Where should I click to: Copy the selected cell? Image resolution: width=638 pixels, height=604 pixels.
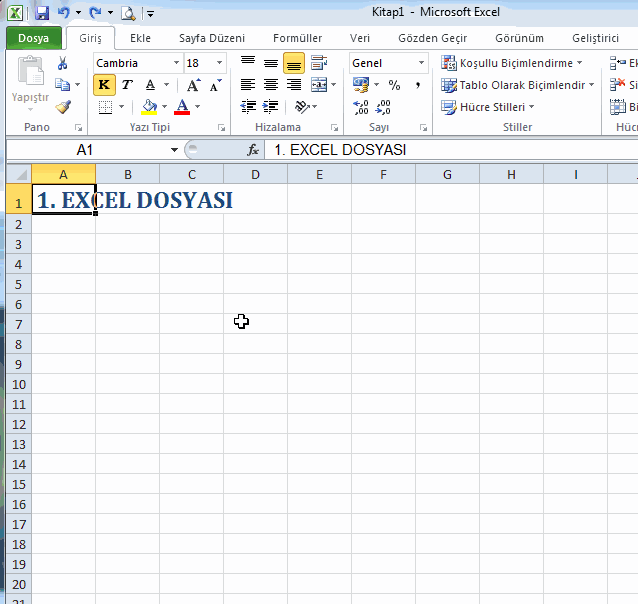(62, 85)
